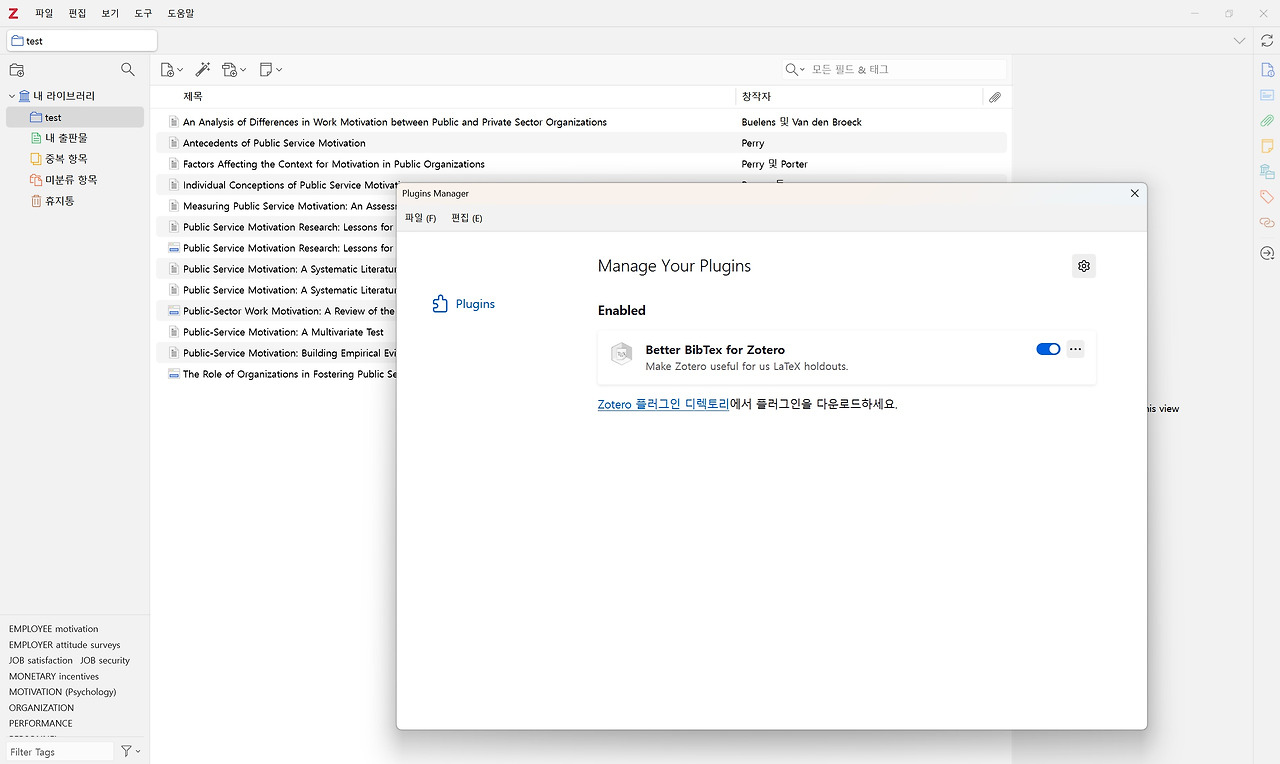Open the New Item dropdown in toolbar
This screenshot has height=764, width=1280.
[171, 69]
